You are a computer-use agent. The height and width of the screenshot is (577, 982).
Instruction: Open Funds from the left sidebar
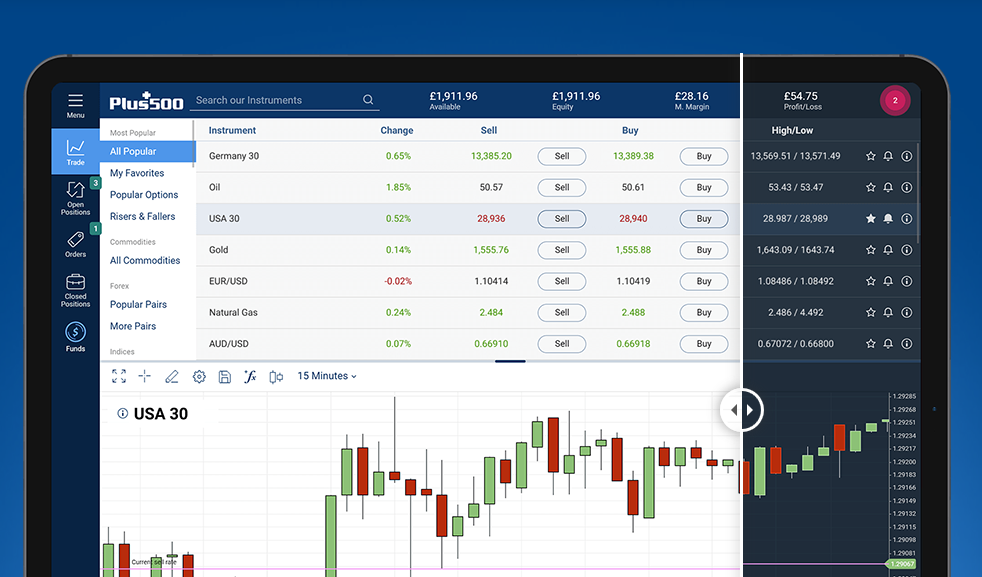[76, 335]
